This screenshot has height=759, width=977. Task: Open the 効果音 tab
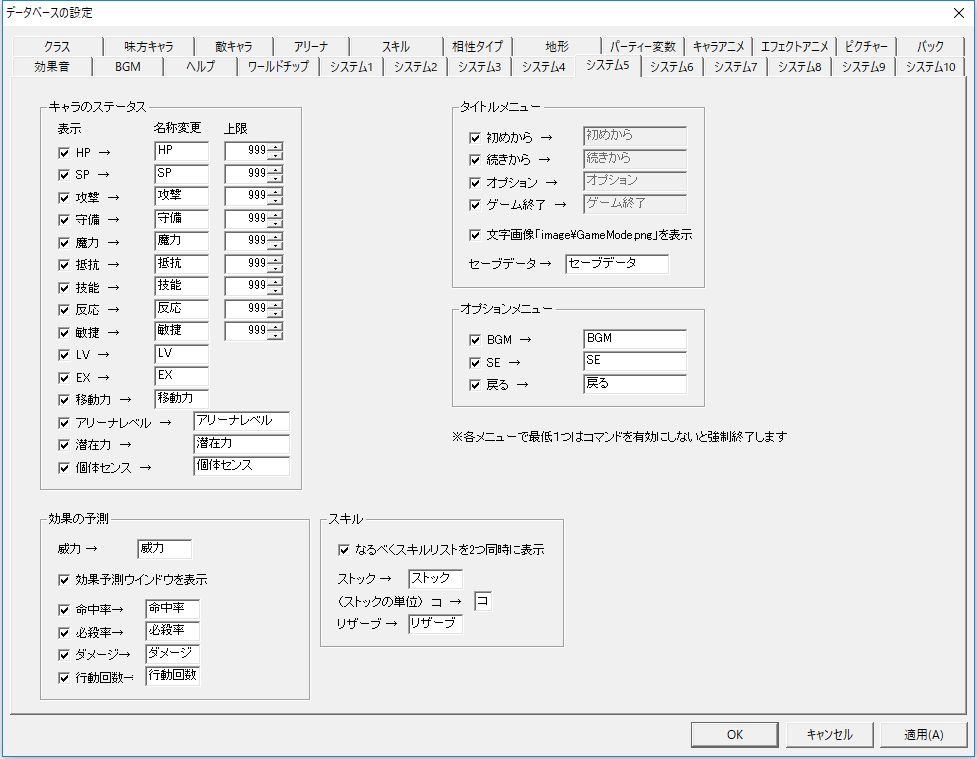pos(52,67)
